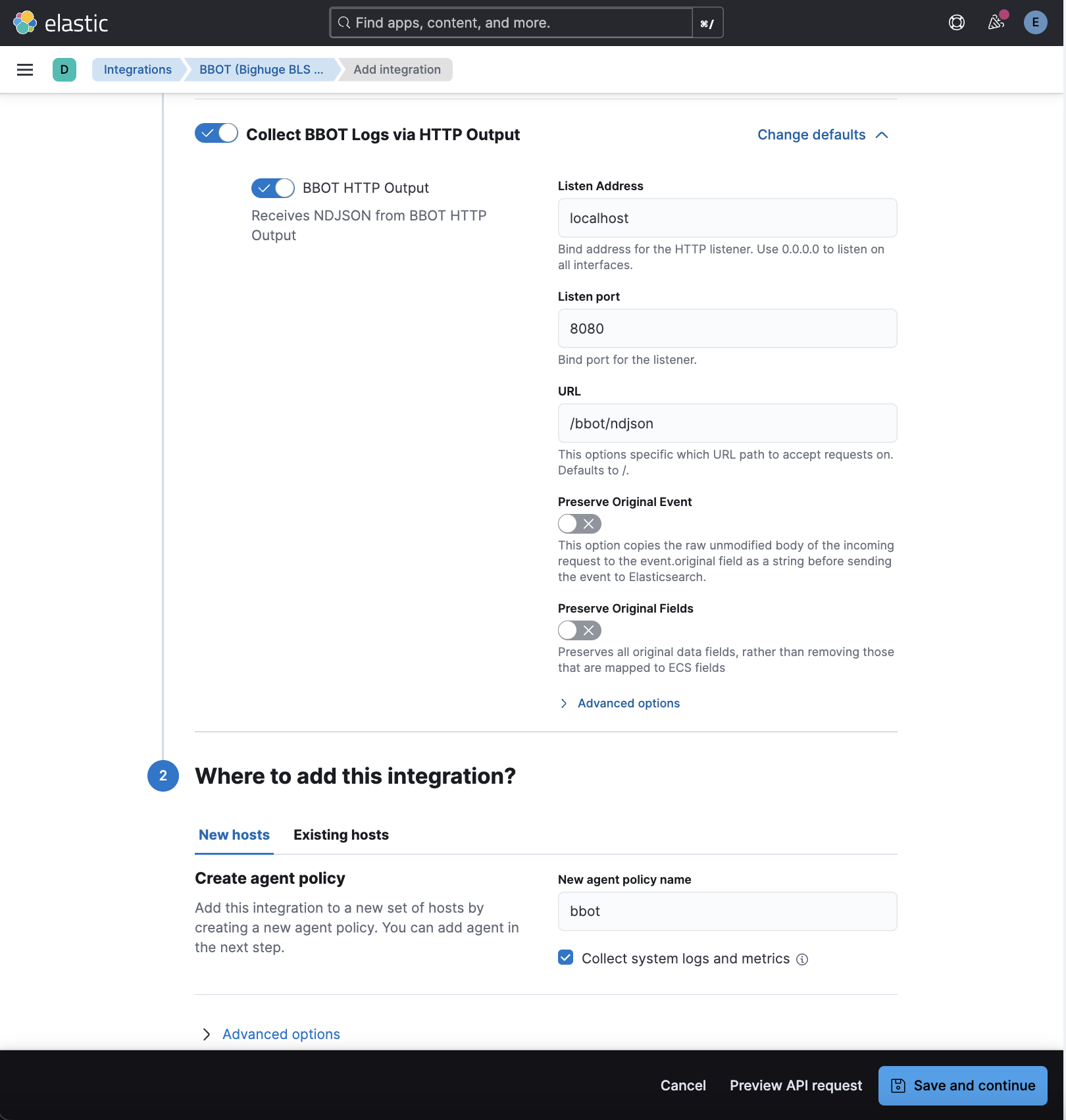Expand Advanced options under Preserve Original Fields
Image resolution: width=1066 pixels, height=1120 pixels.
click(x=620, y=703)
